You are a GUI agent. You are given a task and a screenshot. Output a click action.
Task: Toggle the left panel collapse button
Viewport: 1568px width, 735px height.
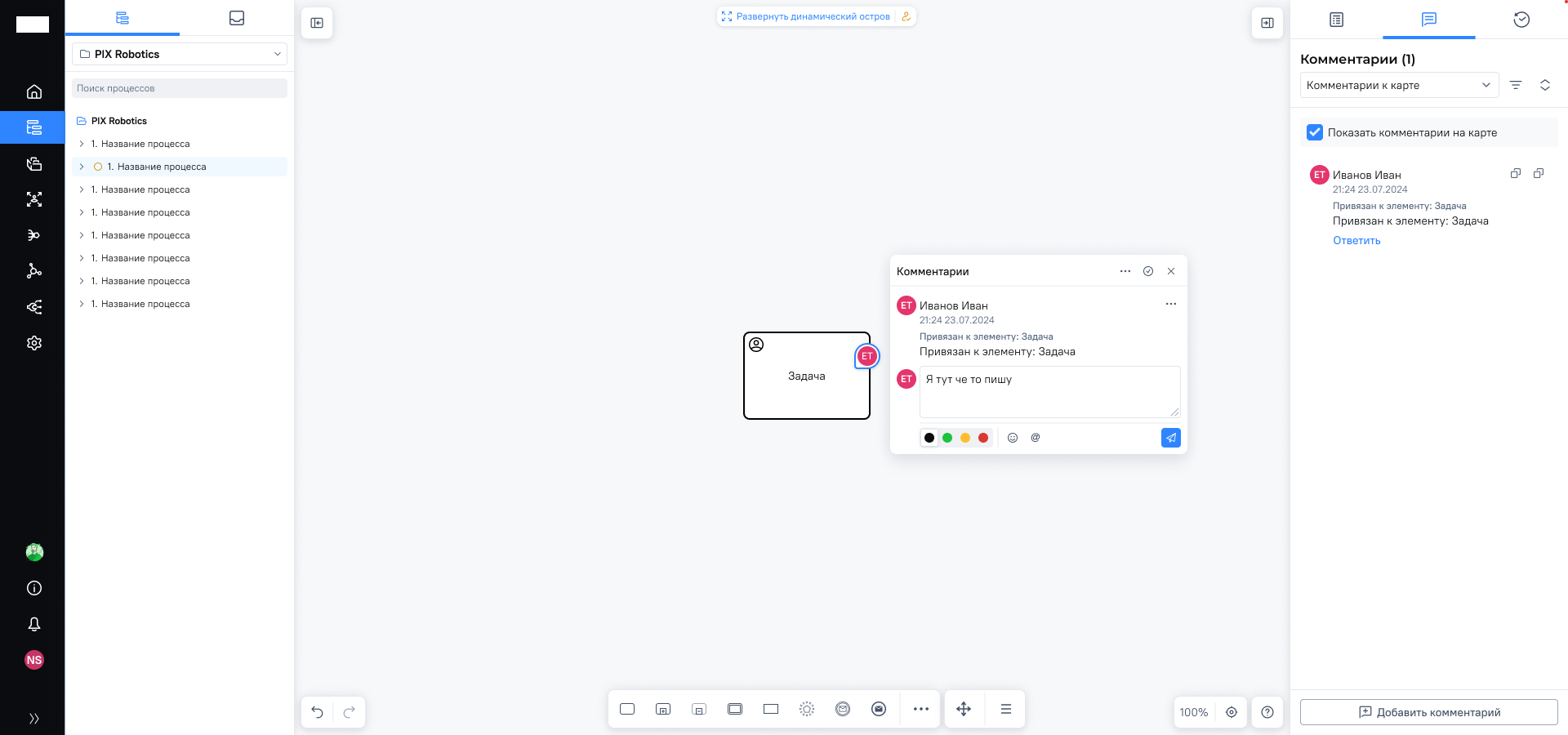[x=317, y=23]
